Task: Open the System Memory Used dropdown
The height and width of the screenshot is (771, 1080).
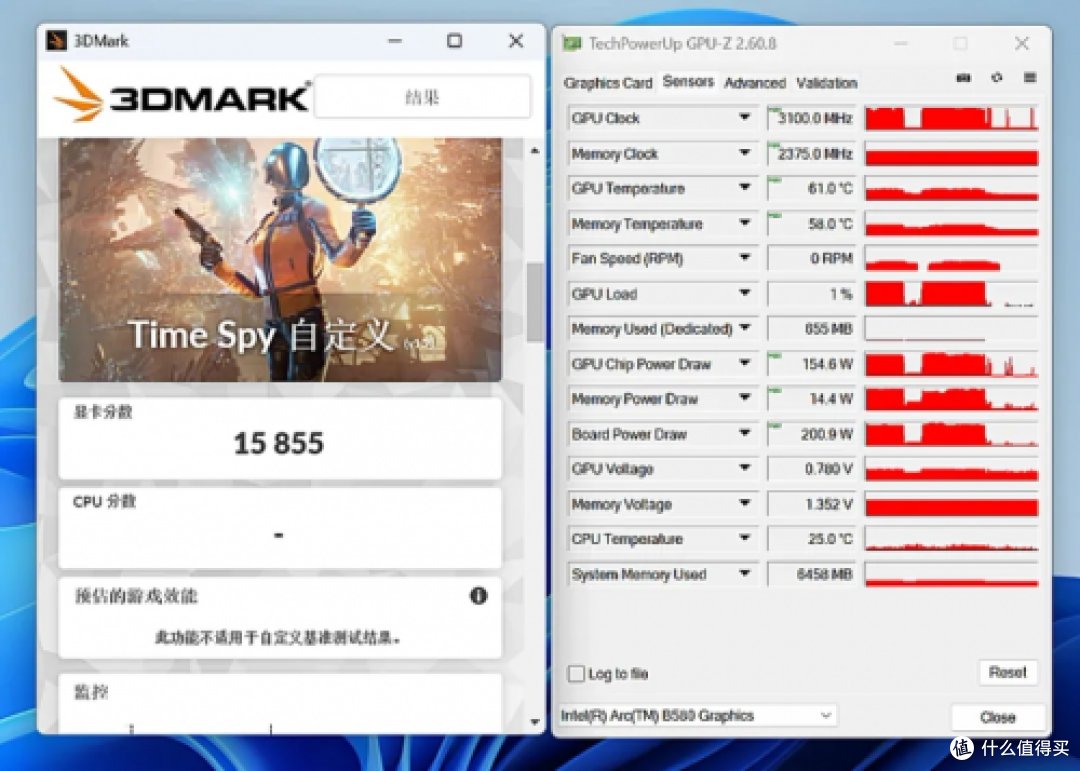Action: click(745, 573)
